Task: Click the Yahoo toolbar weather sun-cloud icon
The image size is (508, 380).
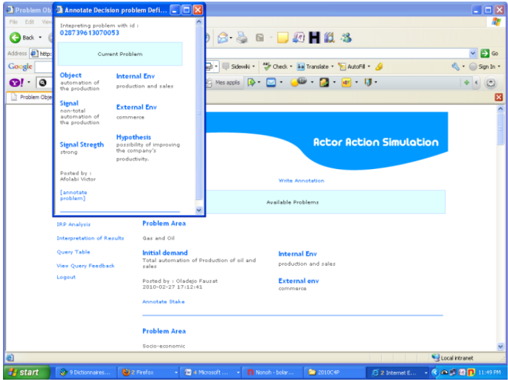Action: point(299,82)
